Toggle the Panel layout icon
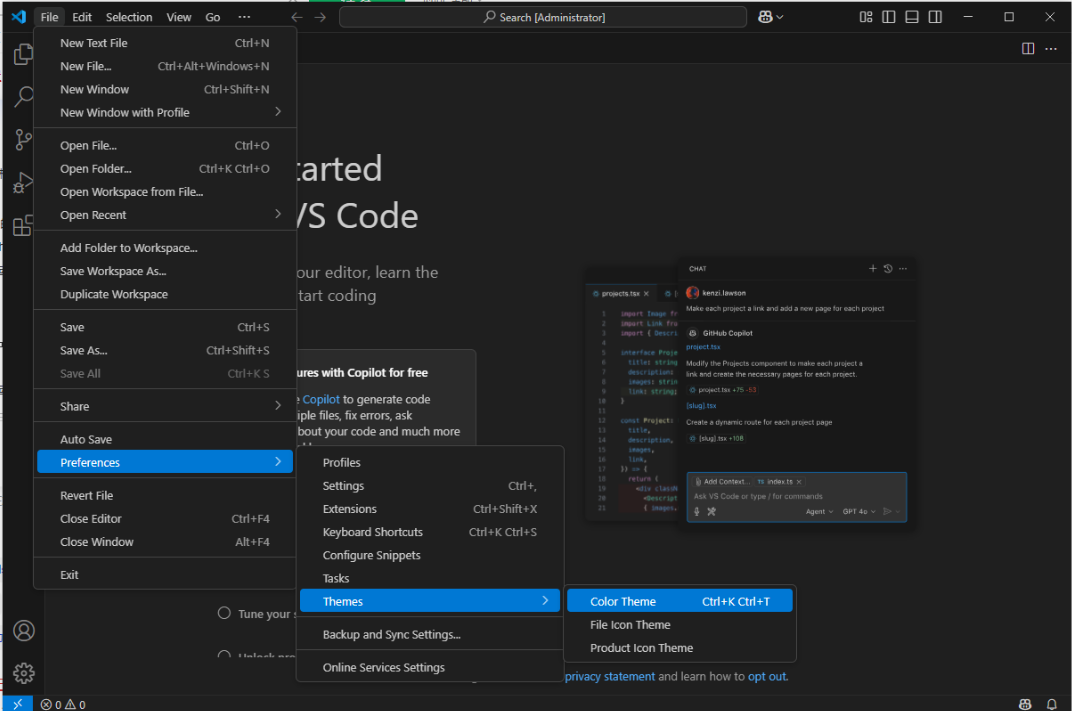 point(912,17)
